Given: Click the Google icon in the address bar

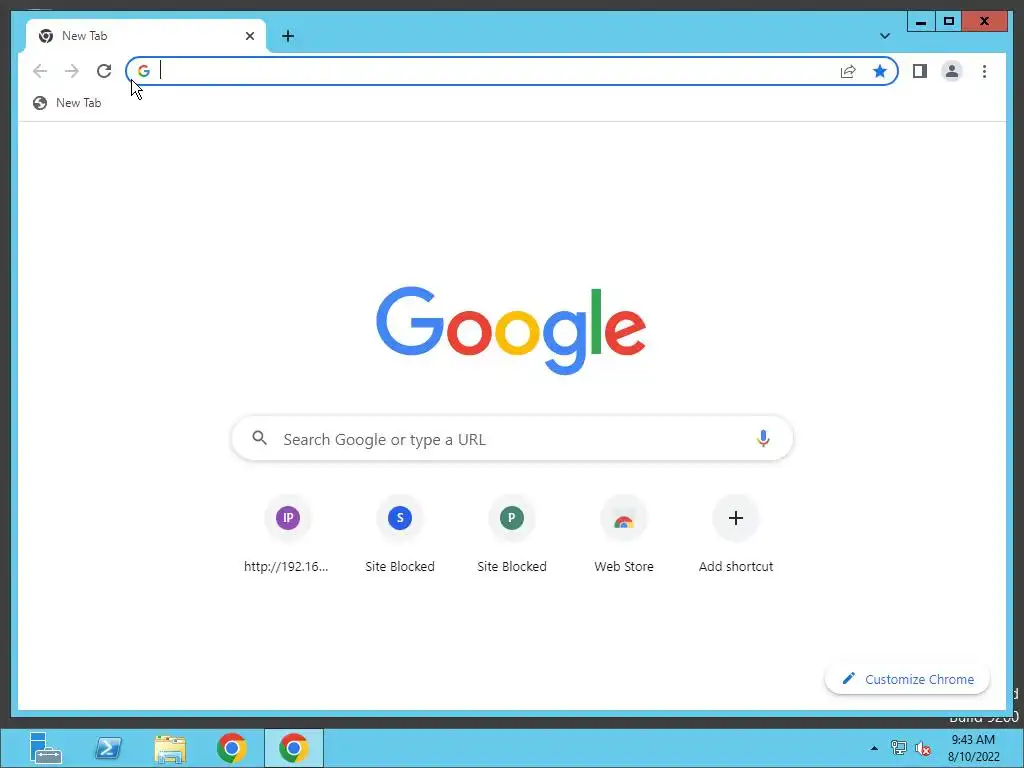Looking at the screenshot, I should point(144,71).
